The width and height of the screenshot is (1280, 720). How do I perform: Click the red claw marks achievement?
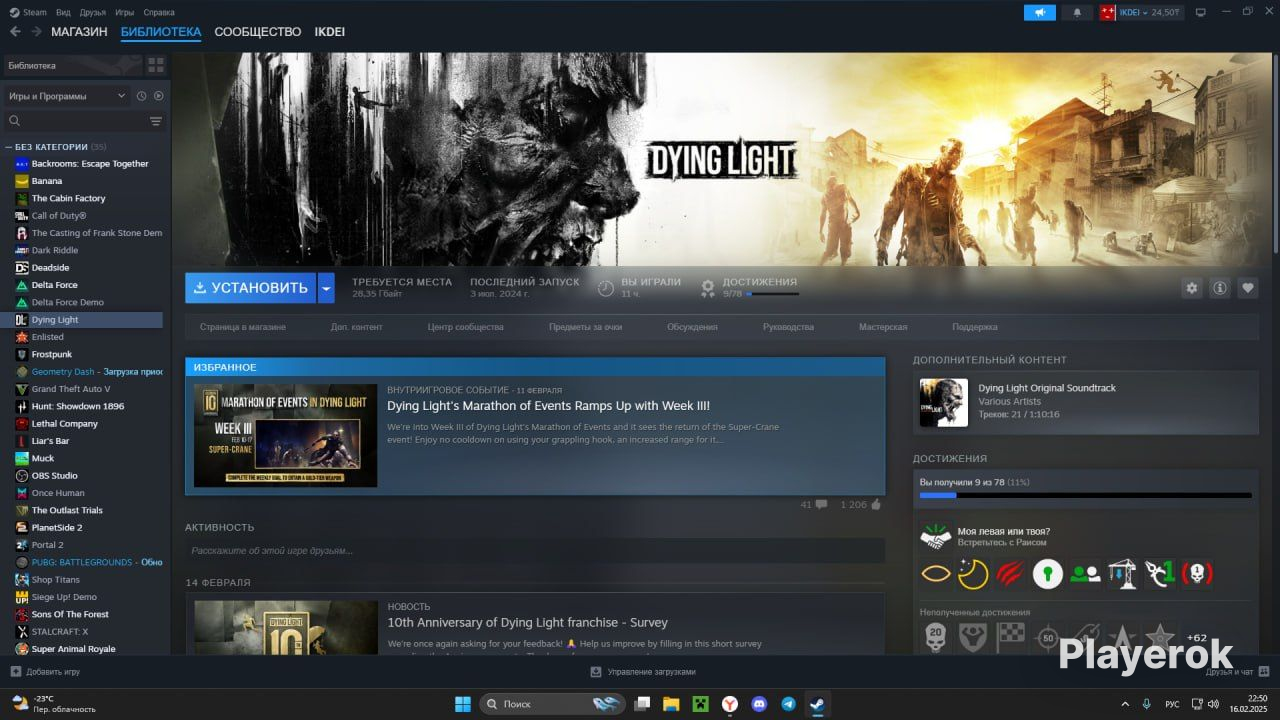click(x=1010, y=574)
